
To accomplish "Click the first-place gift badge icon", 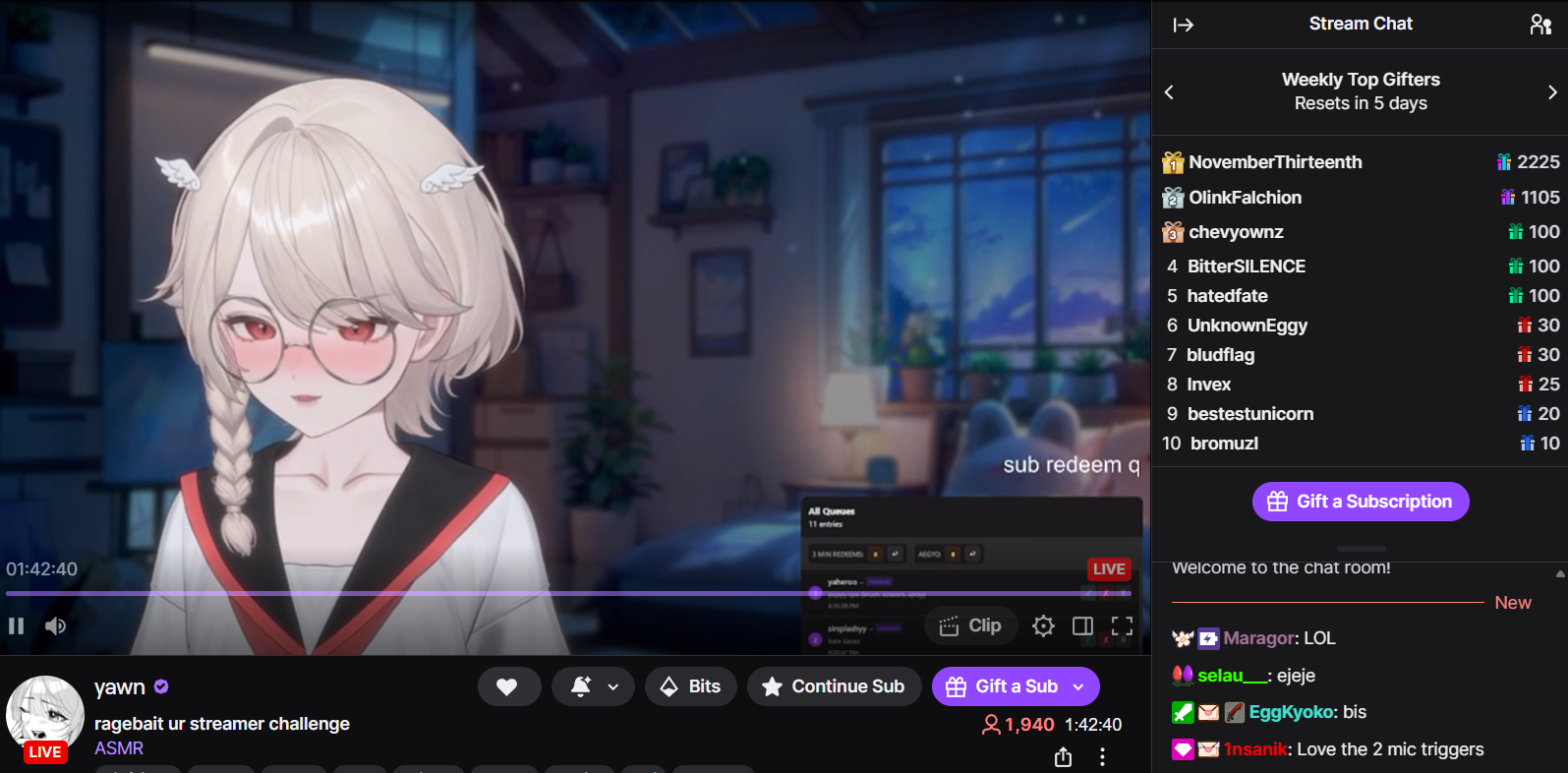I will pyautogui.click(x=1173, y=162).
